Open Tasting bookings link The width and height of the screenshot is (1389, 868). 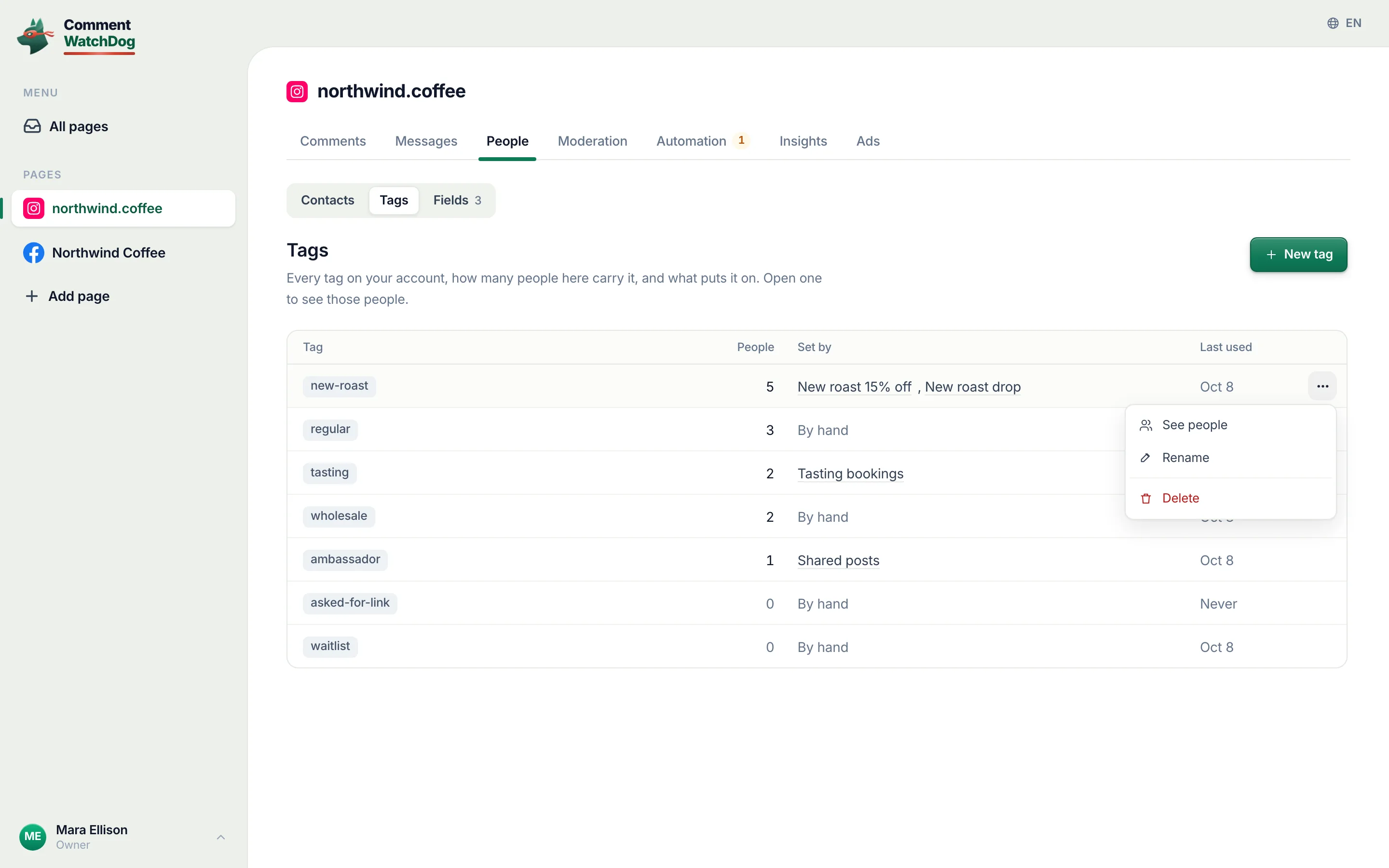pos(850,474)
